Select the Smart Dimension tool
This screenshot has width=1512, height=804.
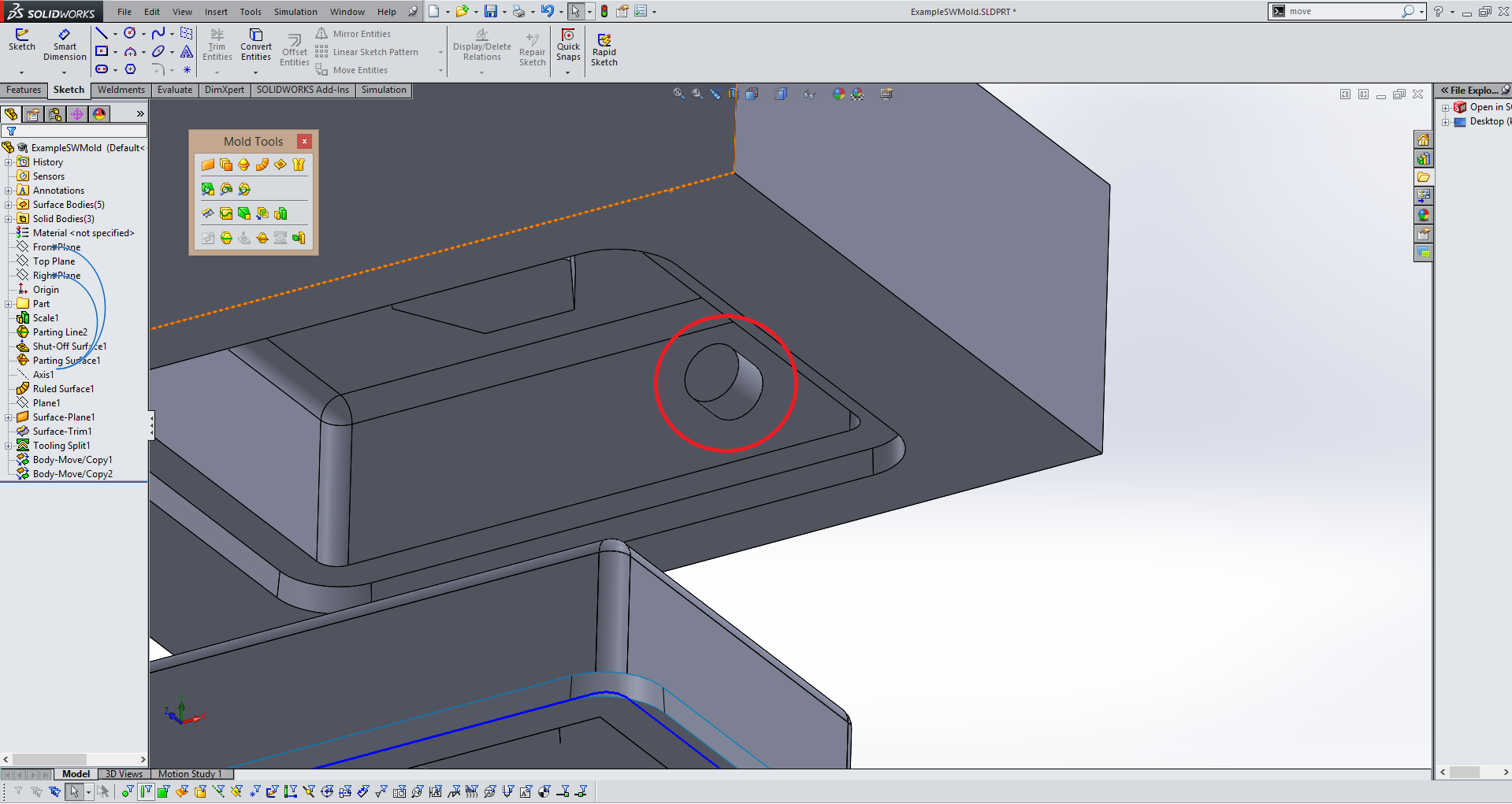point(65,45)
